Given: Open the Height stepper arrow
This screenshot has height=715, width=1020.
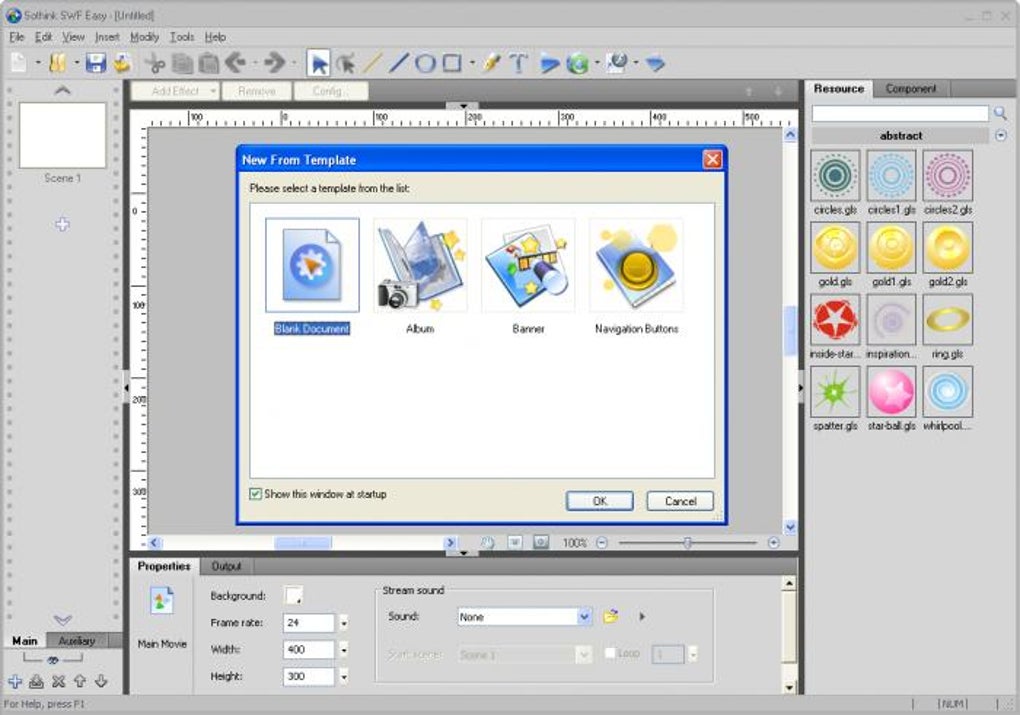Looking at the screenshot, I should [344, 677].
